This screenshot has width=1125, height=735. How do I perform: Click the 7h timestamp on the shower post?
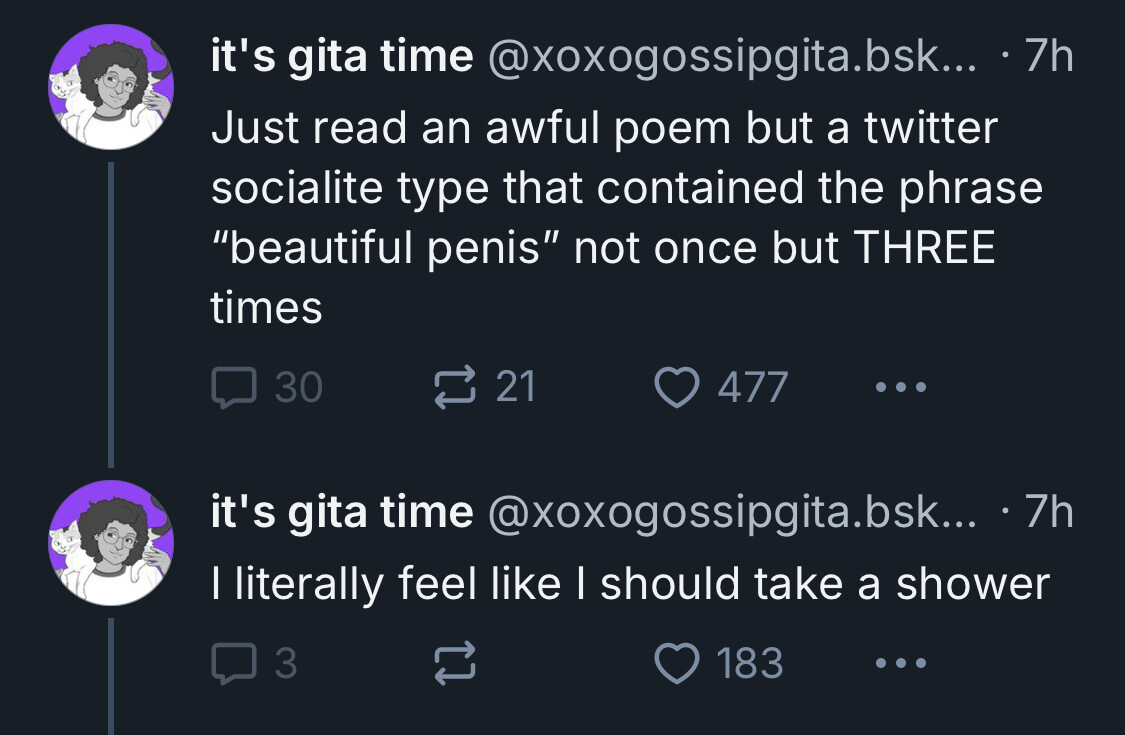[1048, 513]
